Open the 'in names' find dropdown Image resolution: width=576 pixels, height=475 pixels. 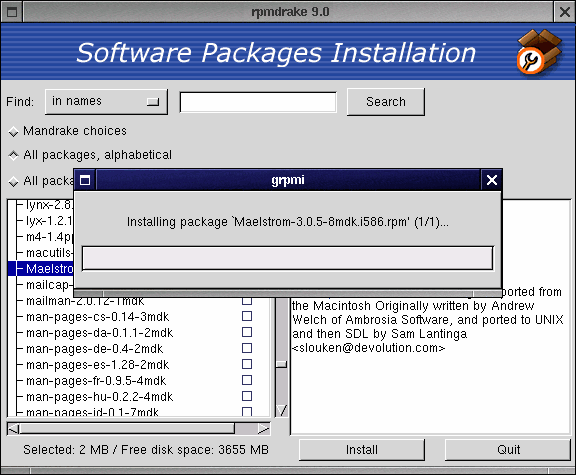(106, 101)
